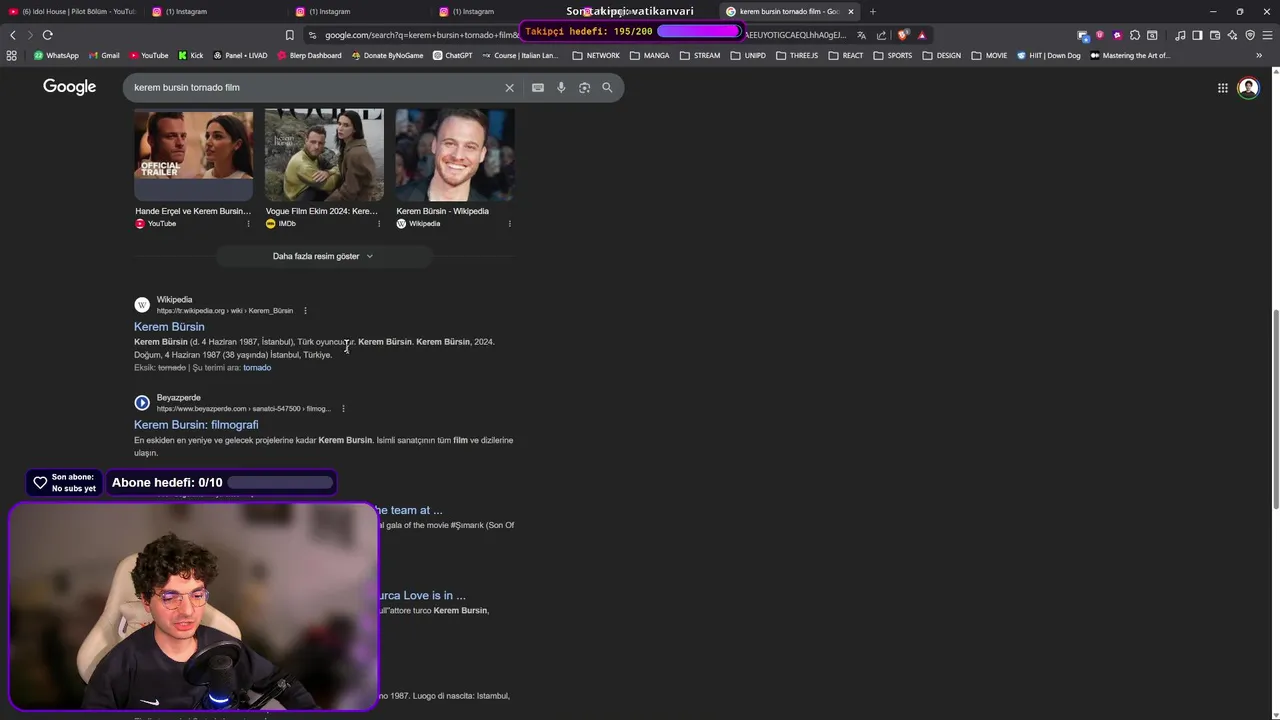The image size is (1280, 720).
Task: Click the browser forward arrow
Action: click(30, 35)
